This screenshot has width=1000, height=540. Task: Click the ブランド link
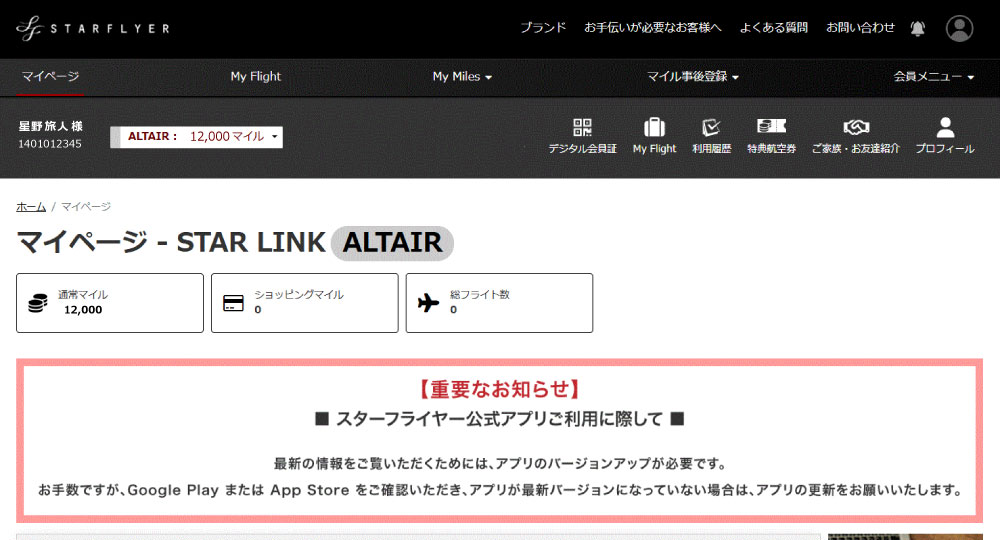[543, 28]
